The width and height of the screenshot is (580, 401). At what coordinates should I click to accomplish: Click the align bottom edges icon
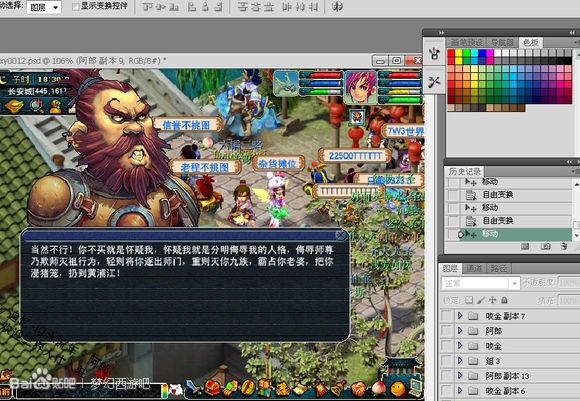[x=174, y=7]
